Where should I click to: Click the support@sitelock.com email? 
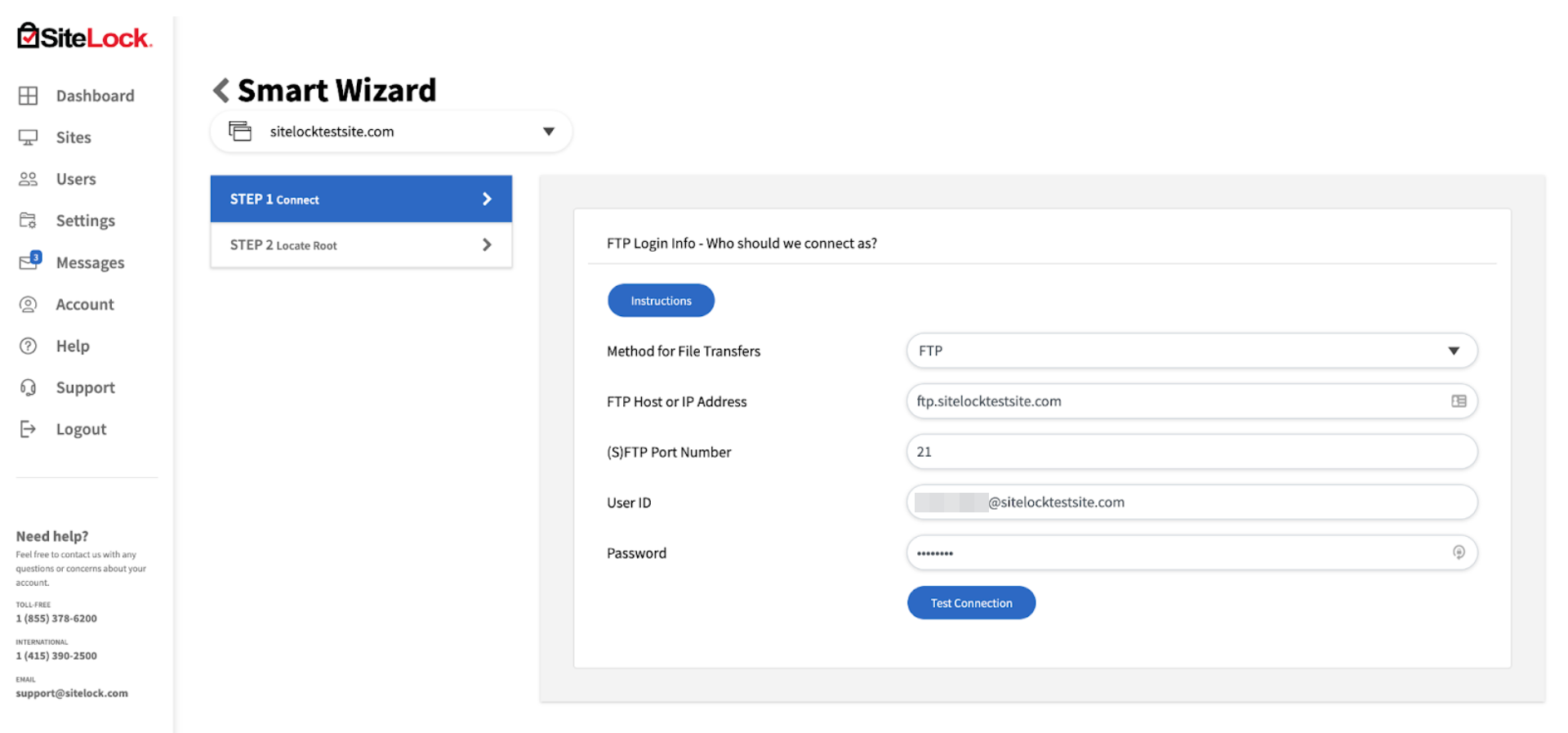tap(72, 693)
